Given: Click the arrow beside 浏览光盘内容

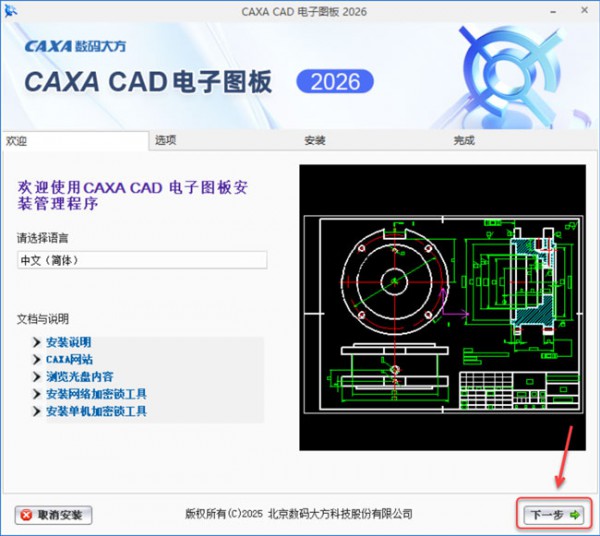Looking at the screenshot, I should 37,376.
